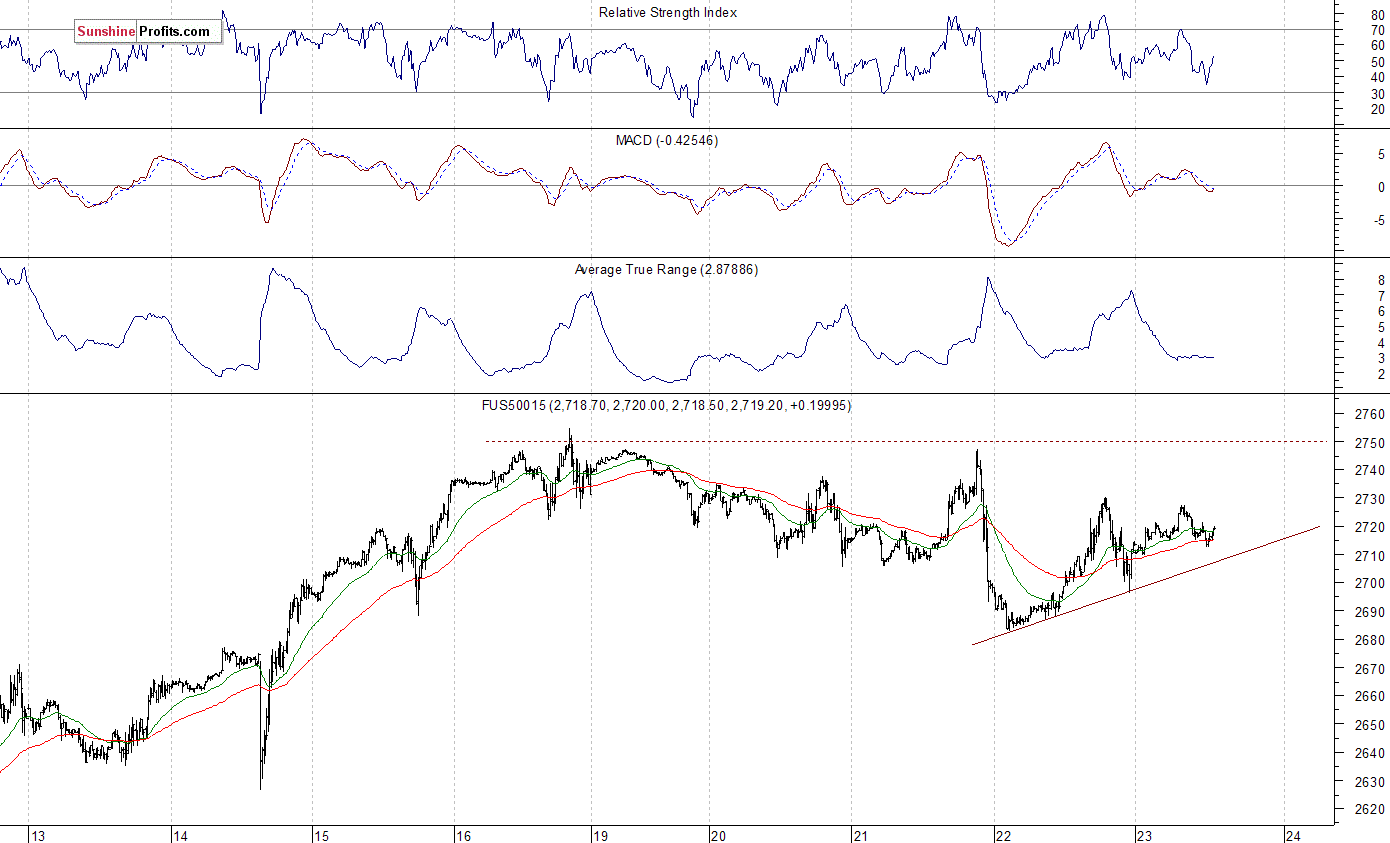Click the 2730 price axis label
The image size is (1390, 843).
coord(1369,498)
